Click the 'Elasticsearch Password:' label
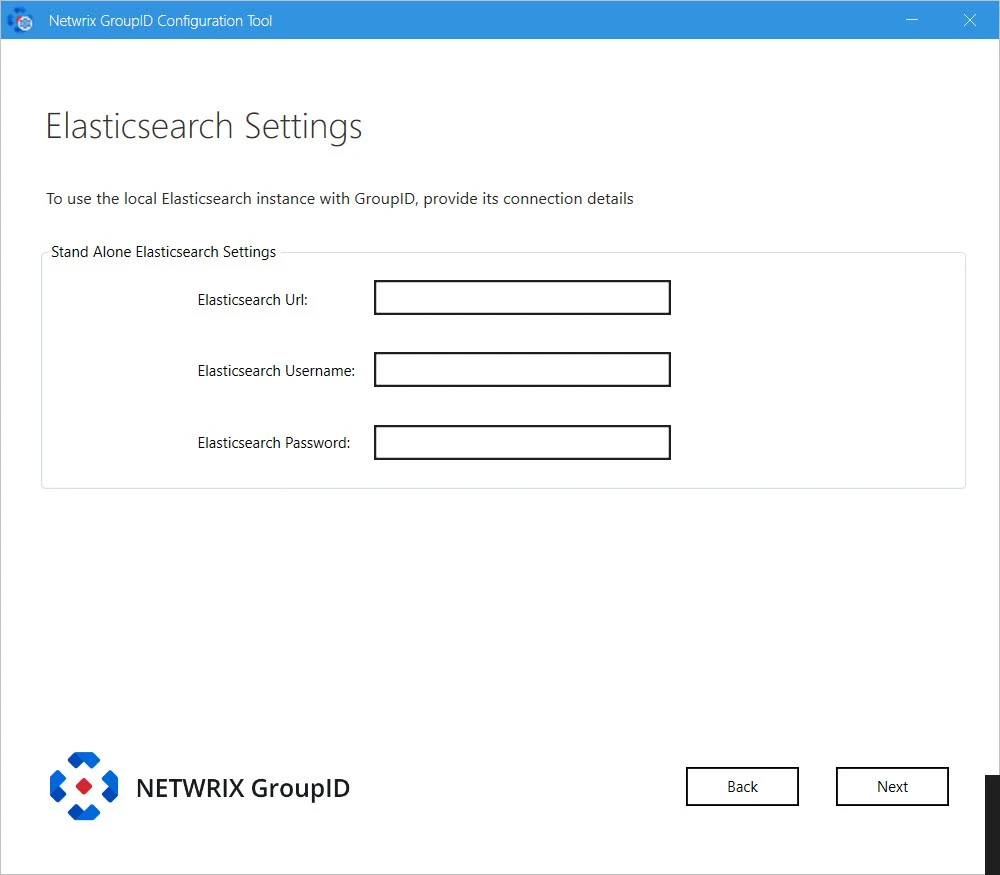The width and height of the screenshot is (1000, 875). (x=274, y=443)
